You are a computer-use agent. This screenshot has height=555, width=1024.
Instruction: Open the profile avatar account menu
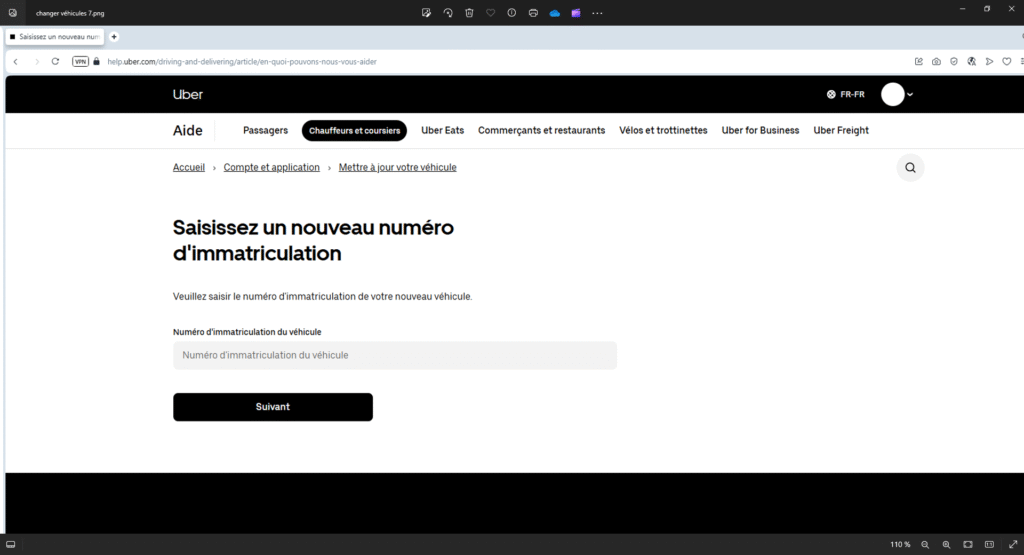(897, 94)
